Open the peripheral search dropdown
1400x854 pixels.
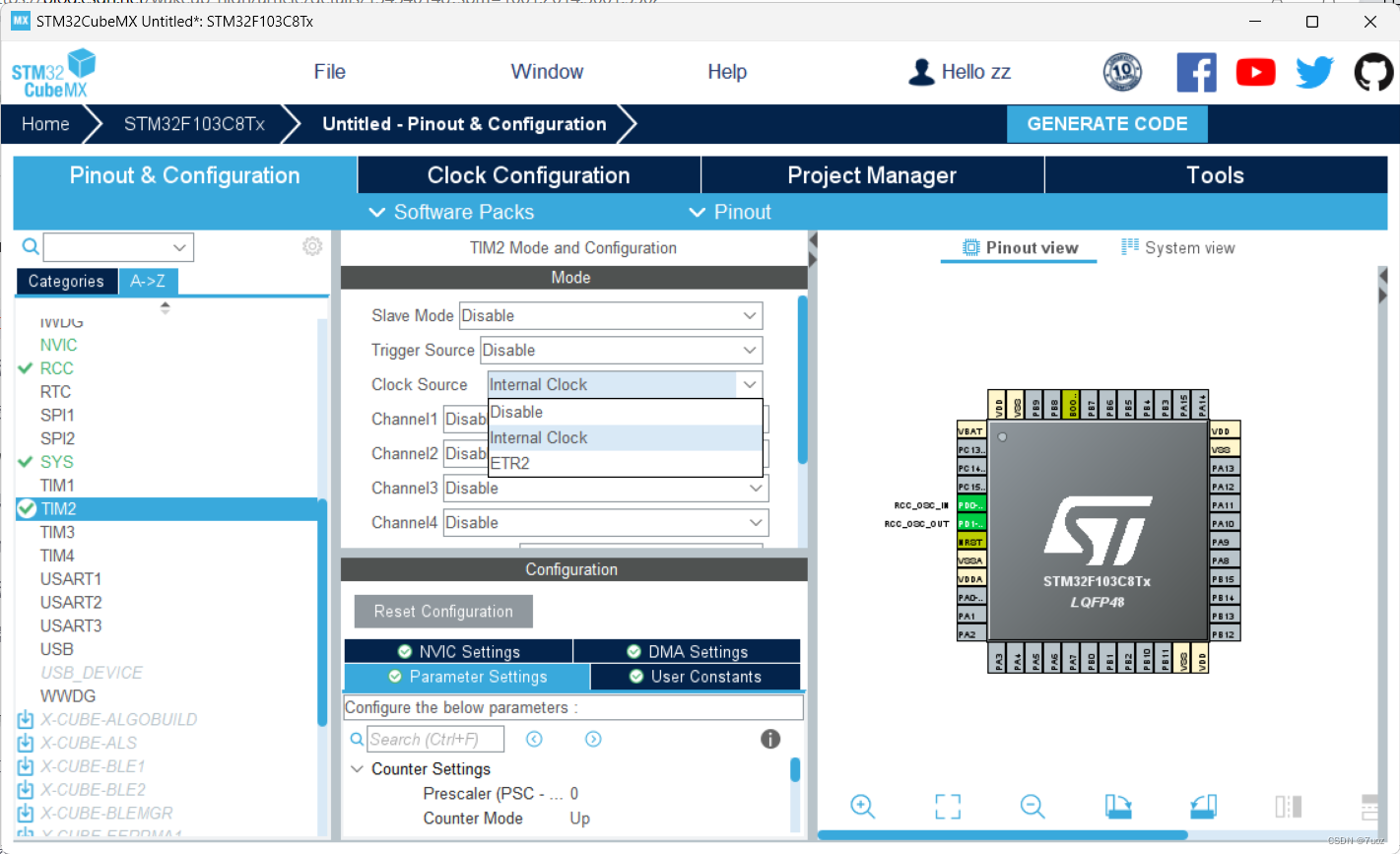(180, 247)
